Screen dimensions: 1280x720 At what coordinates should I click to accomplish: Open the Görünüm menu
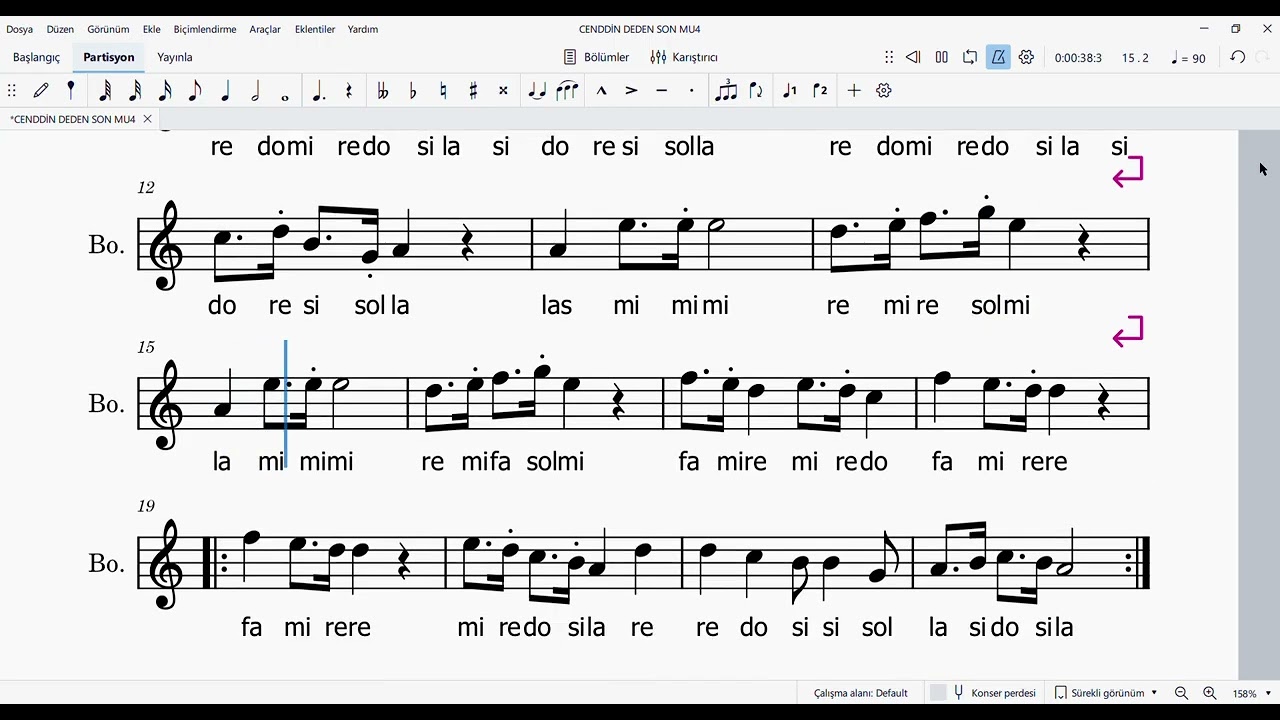pyautogui.click(x=108, y=29)
